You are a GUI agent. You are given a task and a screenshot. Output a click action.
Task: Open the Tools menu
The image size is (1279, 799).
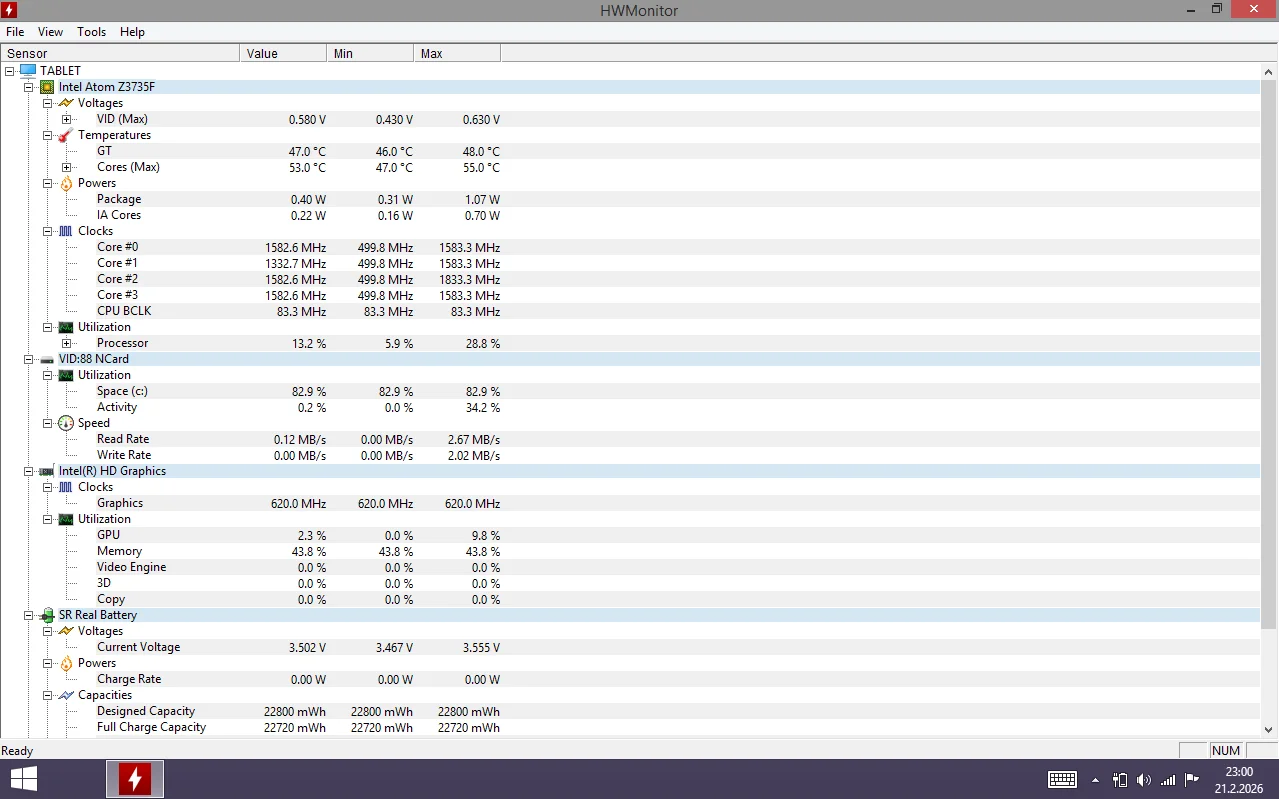[x=91, y=32]
